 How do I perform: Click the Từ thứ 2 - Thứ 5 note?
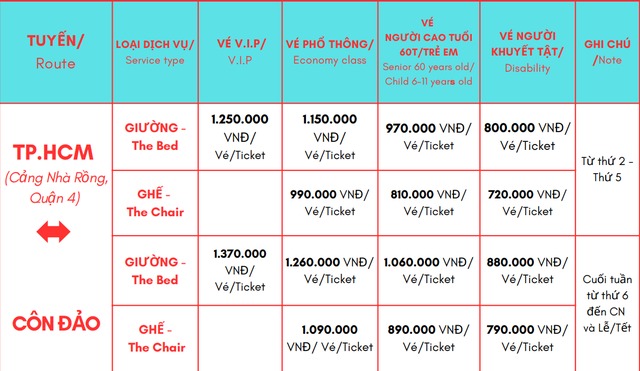pos(607,169)
